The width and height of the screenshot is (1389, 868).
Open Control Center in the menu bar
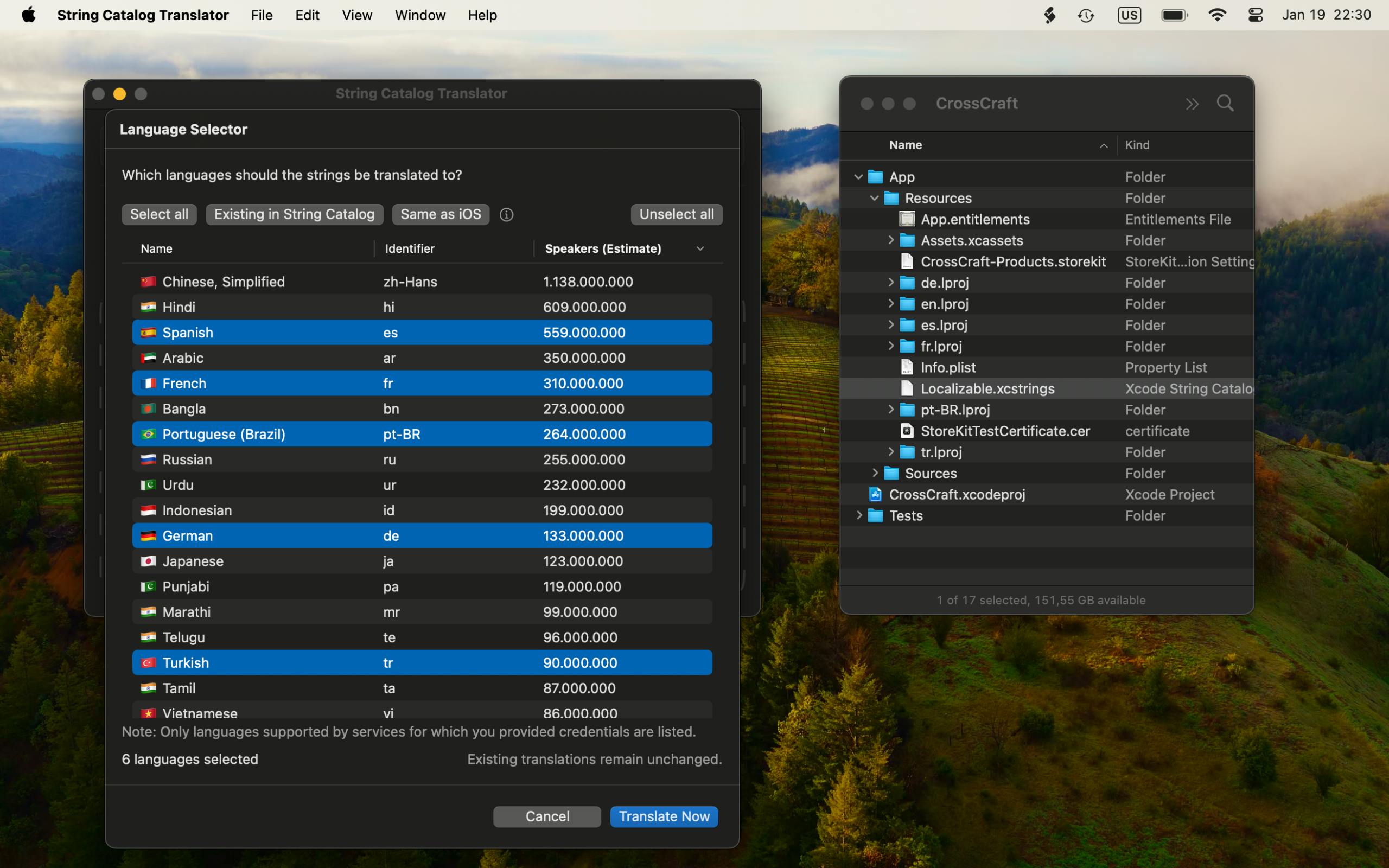[x=1256, y=15]
